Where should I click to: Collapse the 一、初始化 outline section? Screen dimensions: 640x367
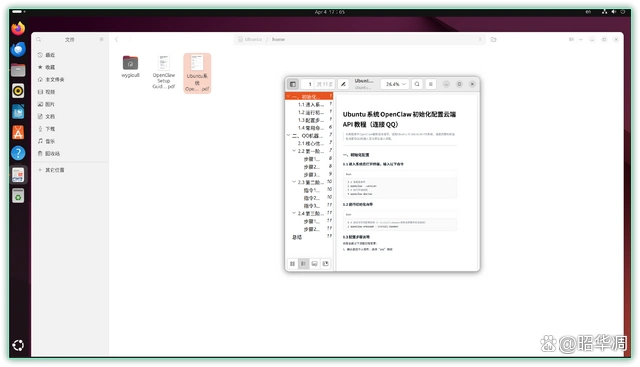[288, 96]
